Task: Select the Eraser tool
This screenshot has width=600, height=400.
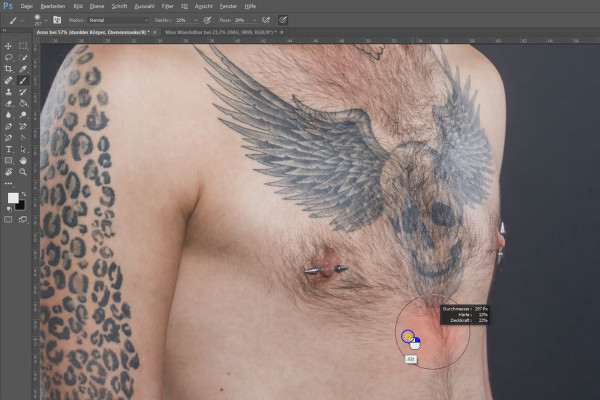Action: pyautogui.click(x=8, y=103)
